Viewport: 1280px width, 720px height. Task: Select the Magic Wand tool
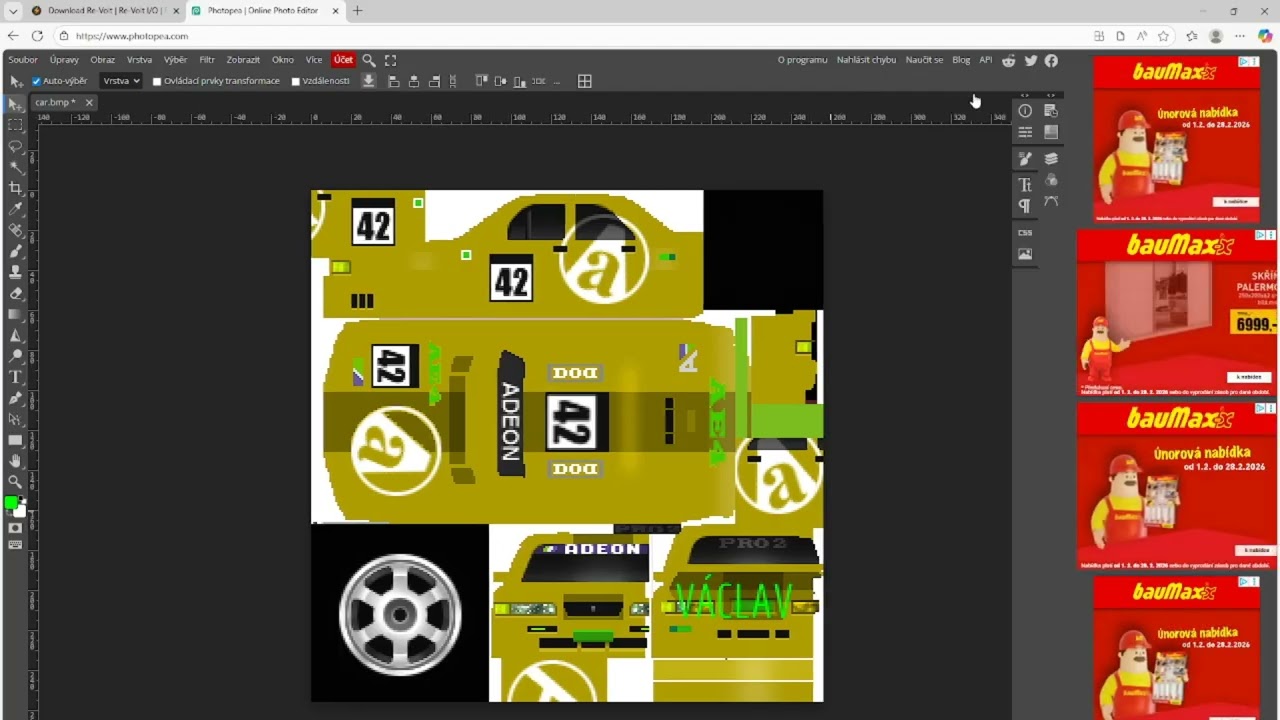point(15,167)
